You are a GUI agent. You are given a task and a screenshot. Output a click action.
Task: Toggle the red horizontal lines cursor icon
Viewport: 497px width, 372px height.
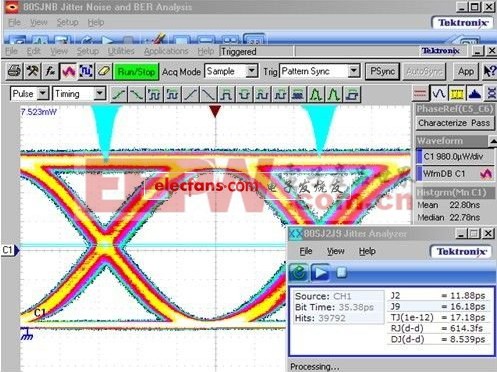coord(420,94)
